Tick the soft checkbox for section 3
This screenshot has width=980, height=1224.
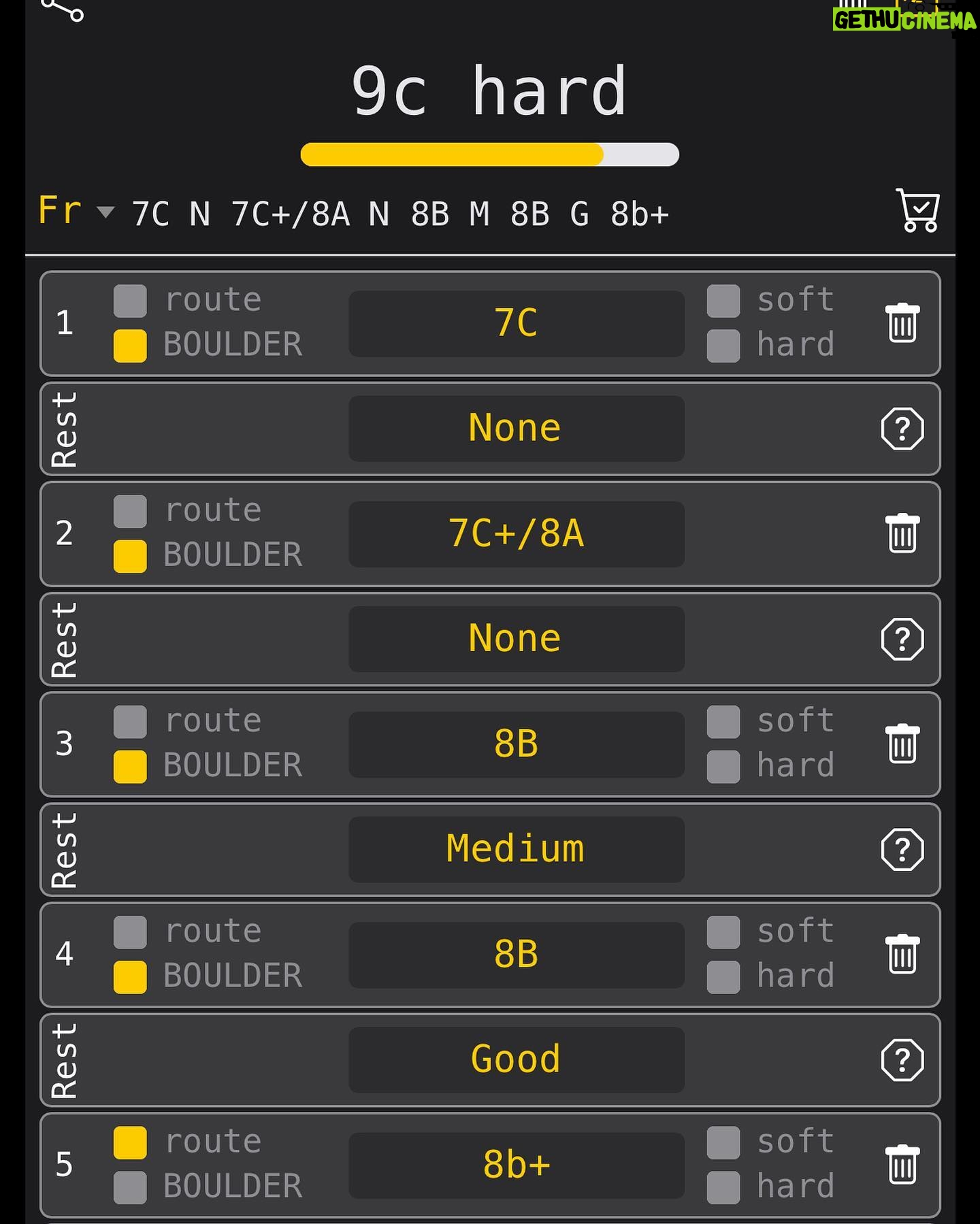click(x=723, y=722)
